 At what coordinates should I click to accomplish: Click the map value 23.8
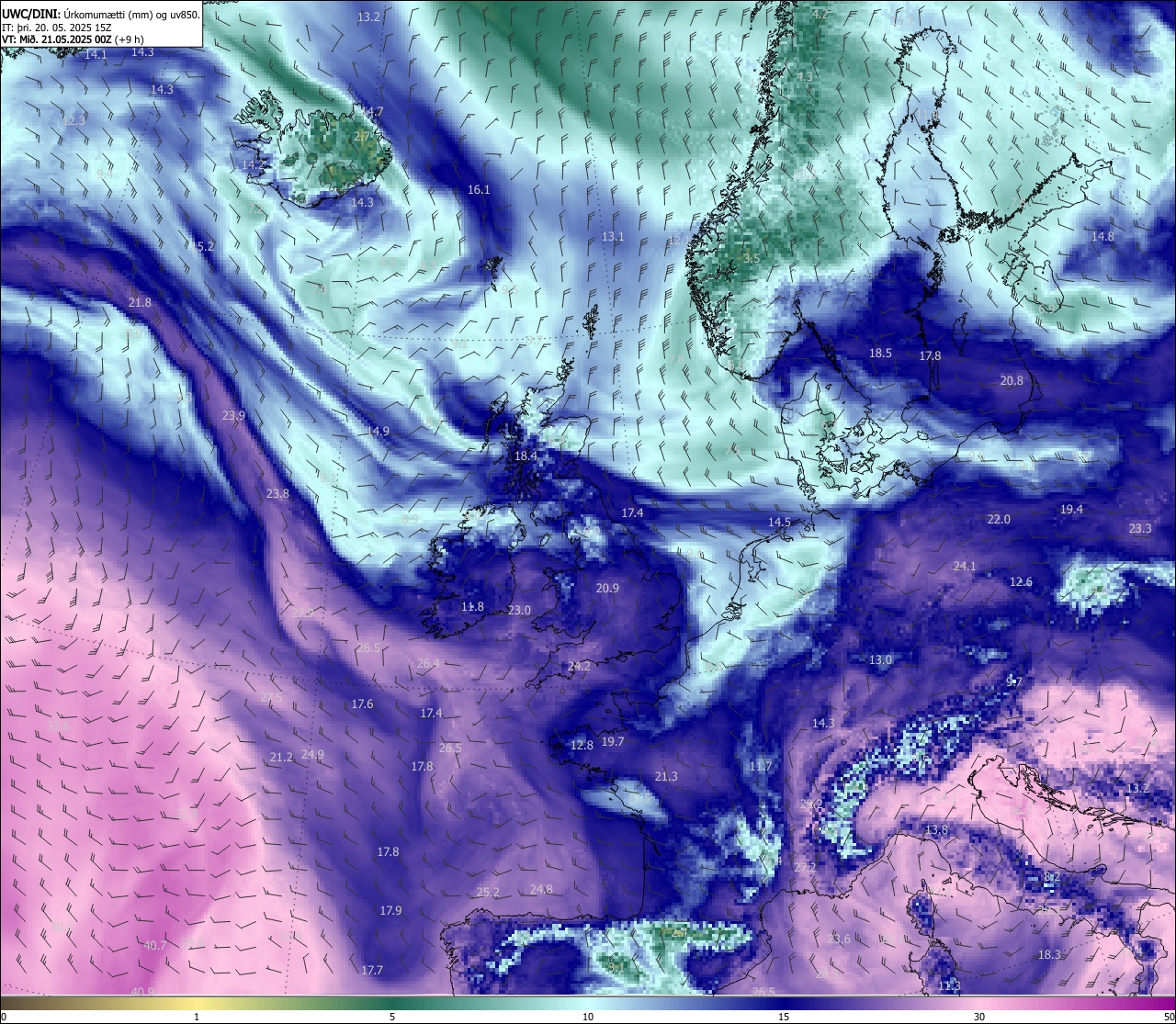click(277, 494)
